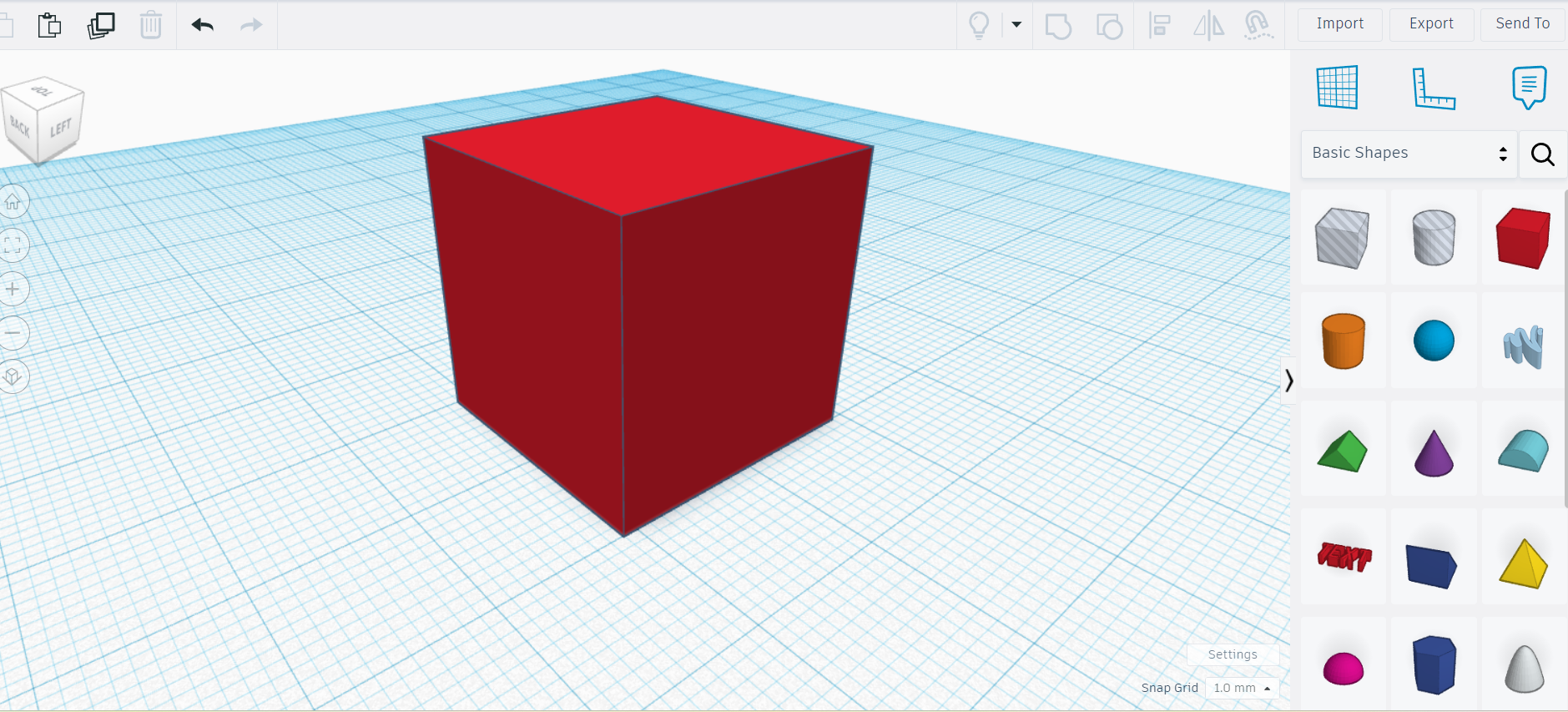
Task: Click the Zoom in plus icon
Action: pyautogui.click(x=13, y=290)
